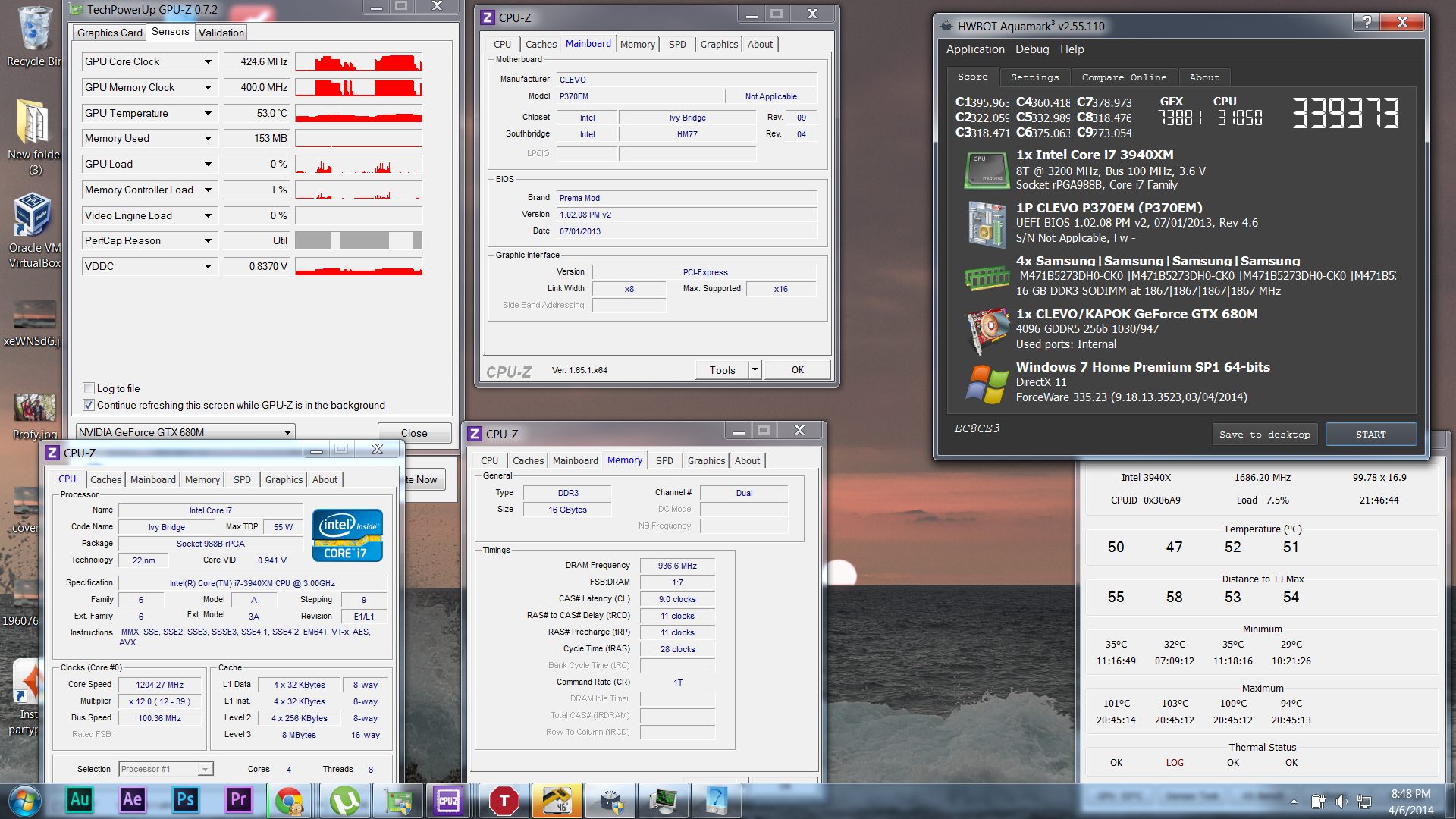Open the Memory Used sensor dropdown
Image resolution: width=1456 pixels, height=819 pixels.
(x=208, y=138)
